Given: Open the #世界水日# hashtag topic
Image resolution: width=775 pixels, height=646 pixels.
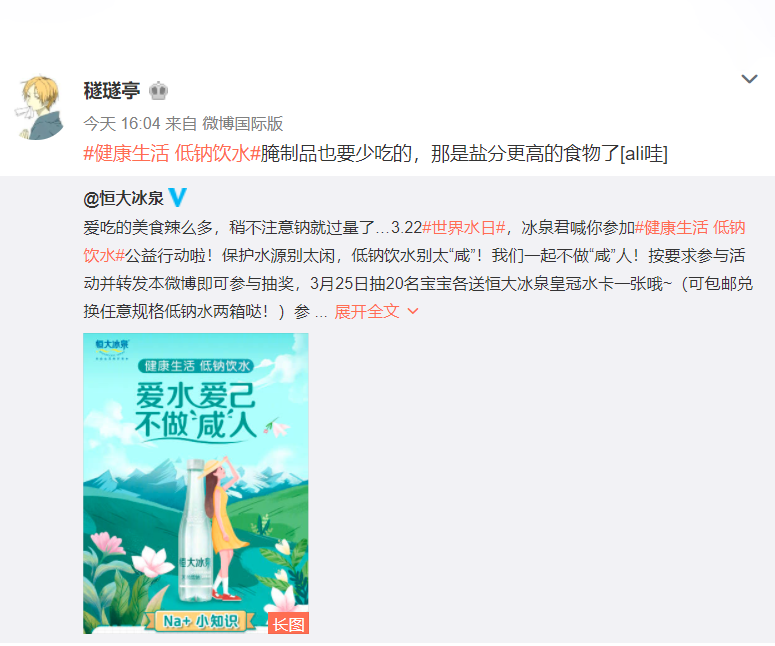Looking at the screenshot, I should tap(464, 228).
